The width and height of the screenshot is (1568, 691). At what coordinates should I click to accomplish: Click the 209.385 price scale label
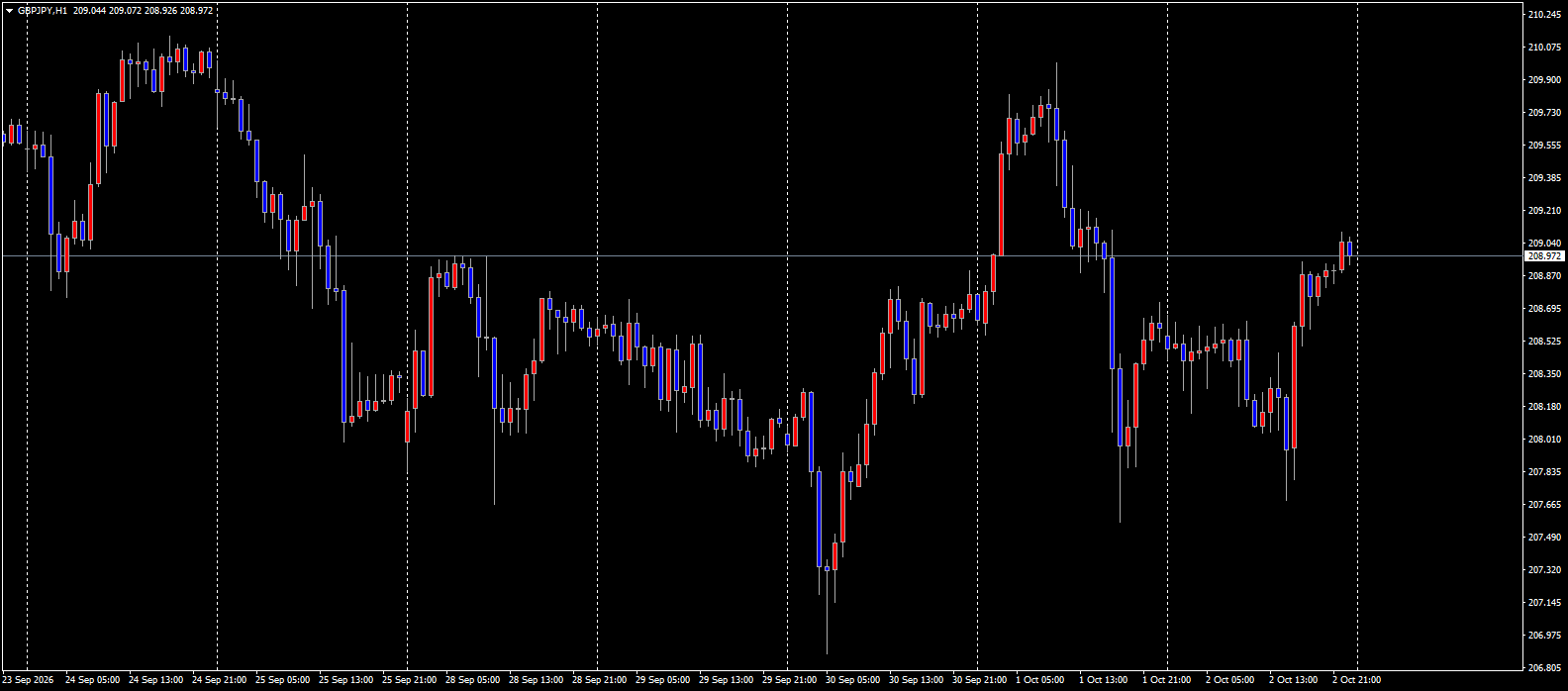click(x=1544, y=178)
